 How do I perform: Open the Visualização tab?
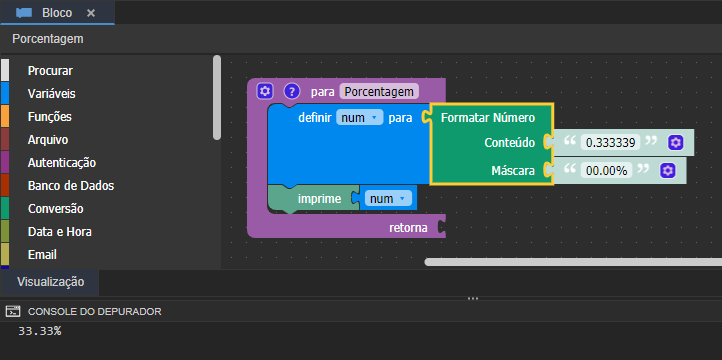click(51, 282)
